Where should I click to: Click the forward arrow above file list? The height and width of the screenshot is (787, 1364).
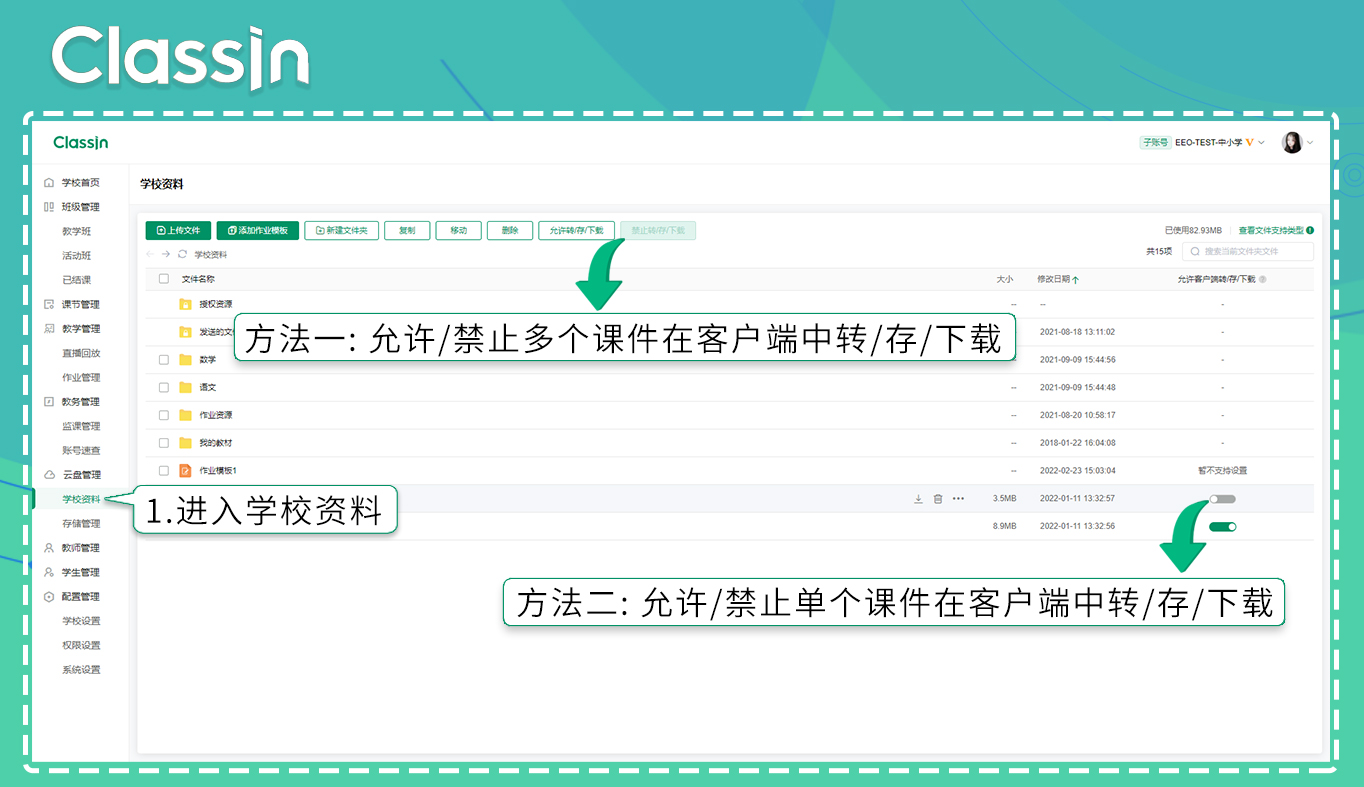166,254
